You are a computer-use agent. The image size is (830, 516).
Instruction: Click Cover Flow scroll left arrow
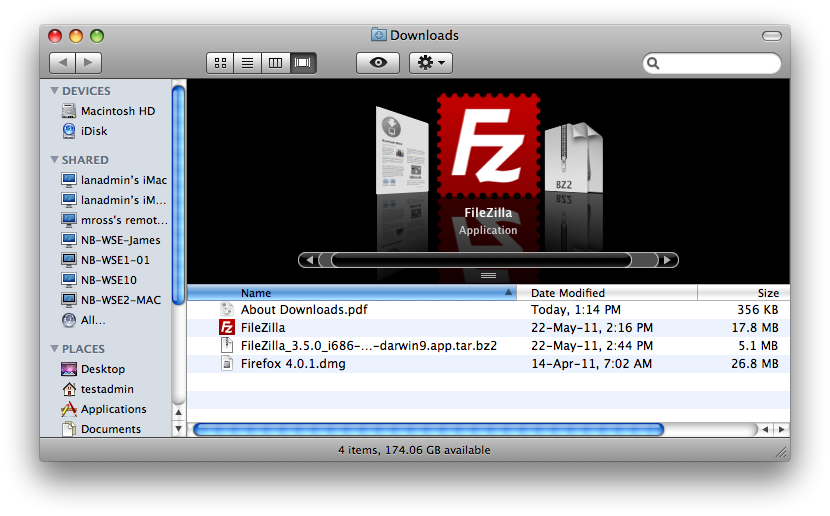tap(309, 260)
